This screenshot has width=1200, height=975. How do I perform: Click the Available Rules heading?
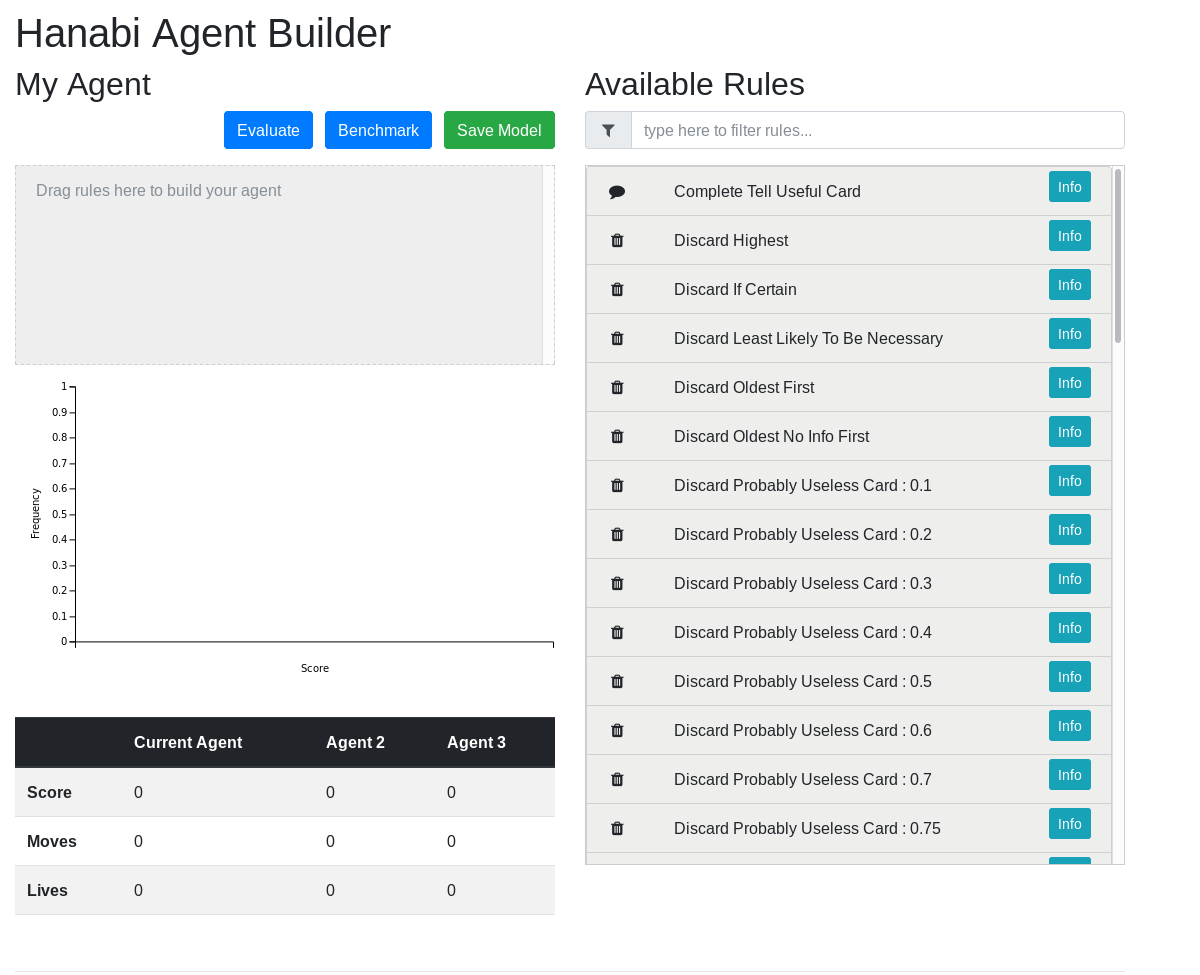tap(695, 84)
